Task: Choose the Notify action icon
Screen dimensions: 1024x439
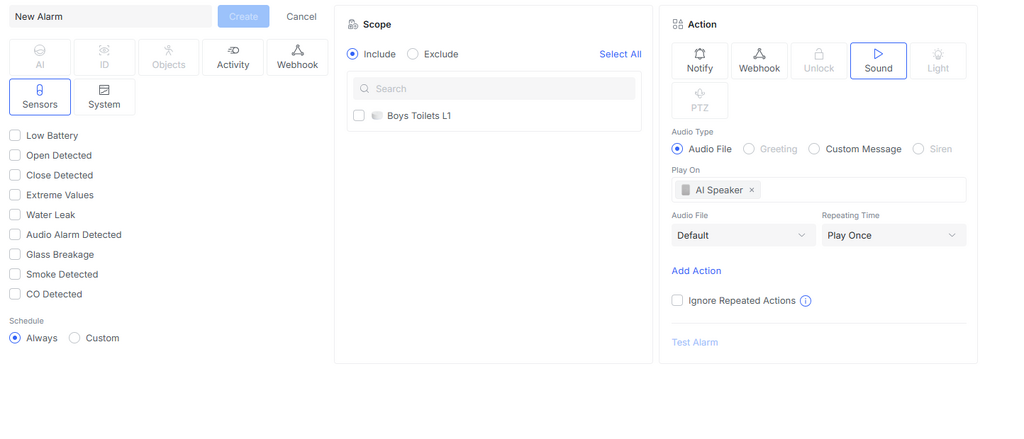Action: click(x=700, y=54)
